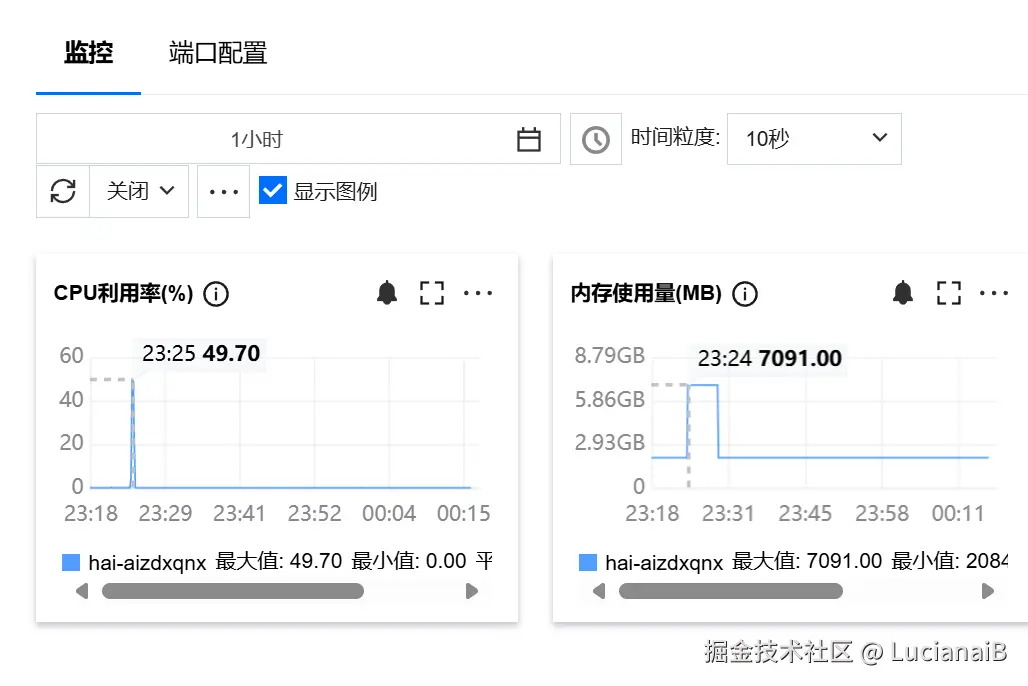Click the CPU legend horizontal scrollbar
The image size is (1028, 686).
pyautogui.click(x=233, y=592)
